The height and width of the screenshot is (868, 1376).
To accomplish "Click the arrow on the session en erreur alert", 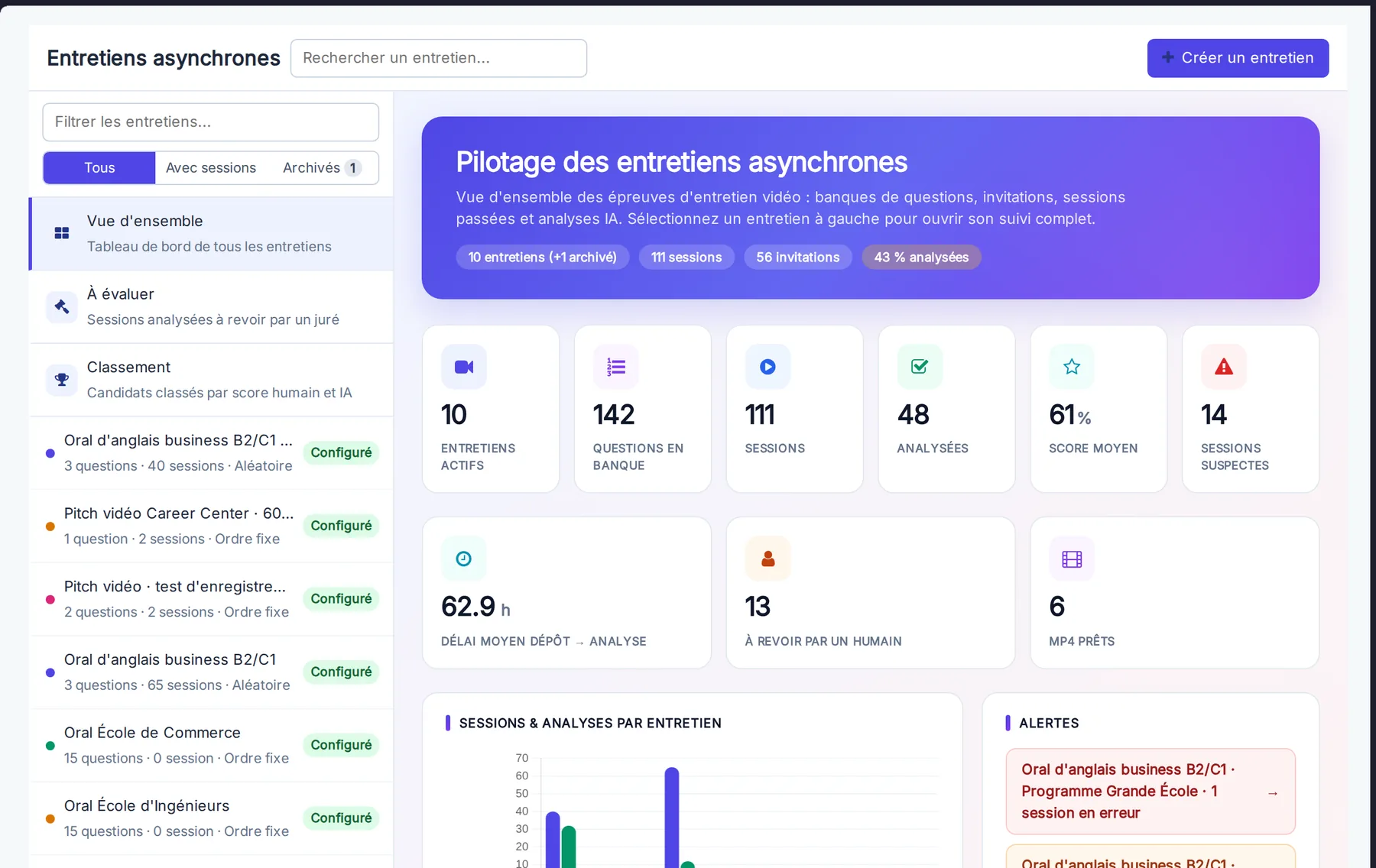I will (x=1273, y=793).
